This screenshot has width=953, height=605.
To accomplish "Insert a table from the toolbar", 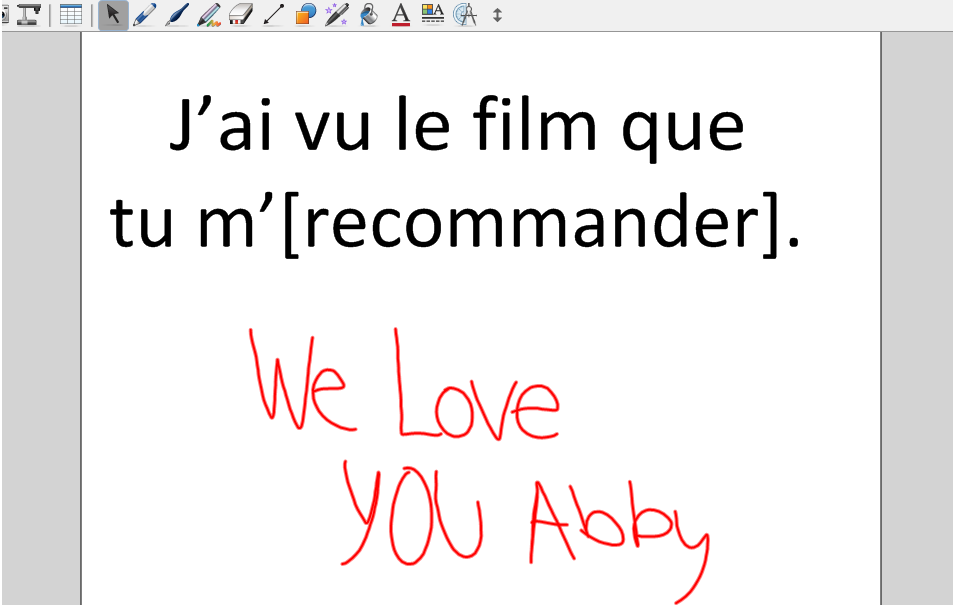I will 70,14.
